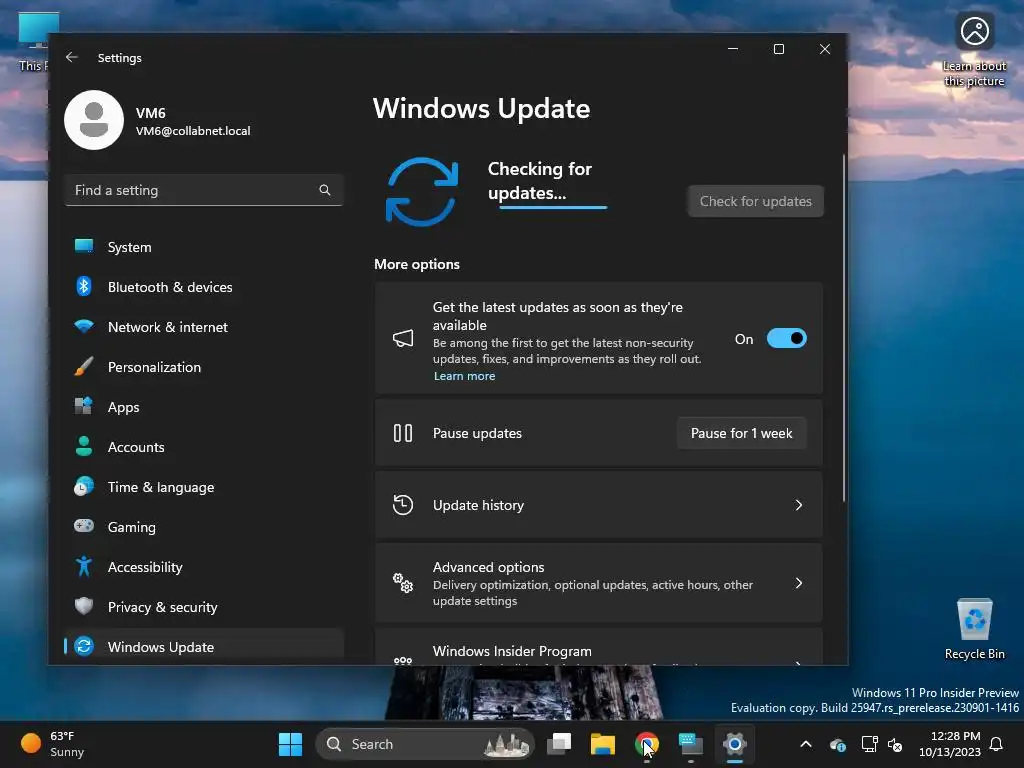Viewport: 1024px width, 768px height.
Task: Select Accounts in the sidebar
Action: (204, 447)
